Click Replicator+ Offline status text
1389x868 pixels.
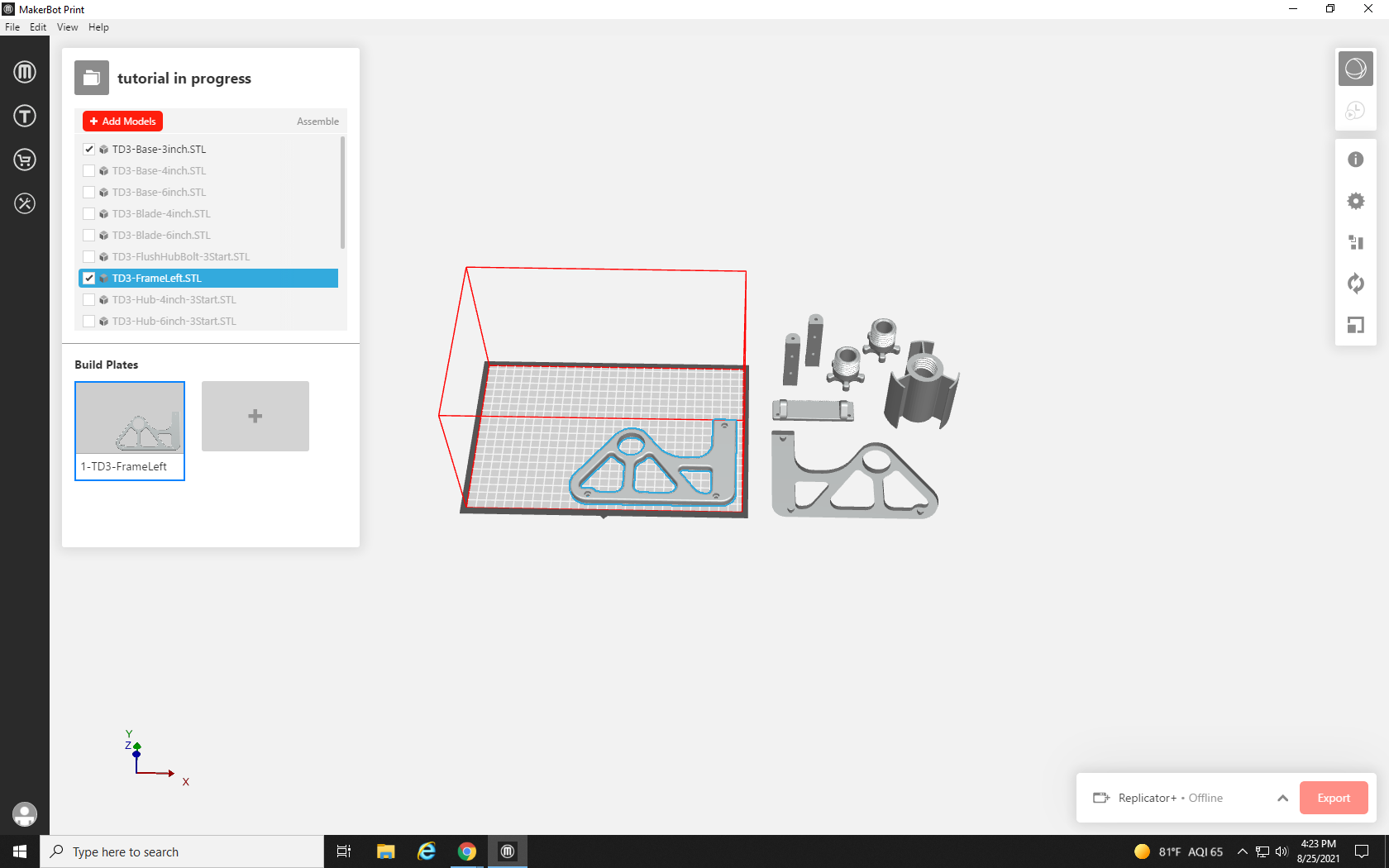1171,798
